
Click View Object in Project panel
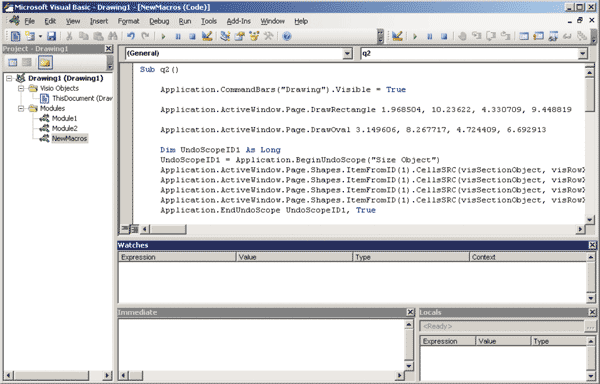click(27, 62)
